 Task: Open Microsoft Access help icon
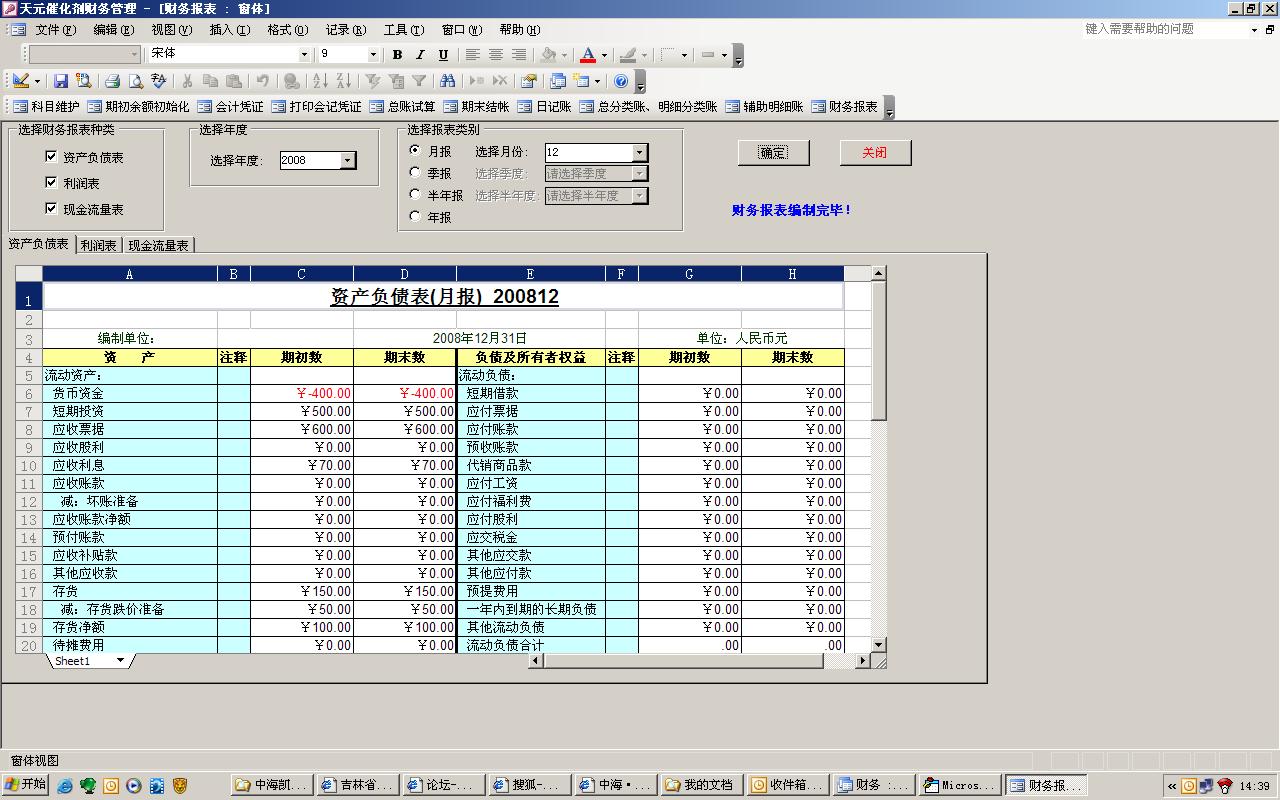[x=621, y=81]
